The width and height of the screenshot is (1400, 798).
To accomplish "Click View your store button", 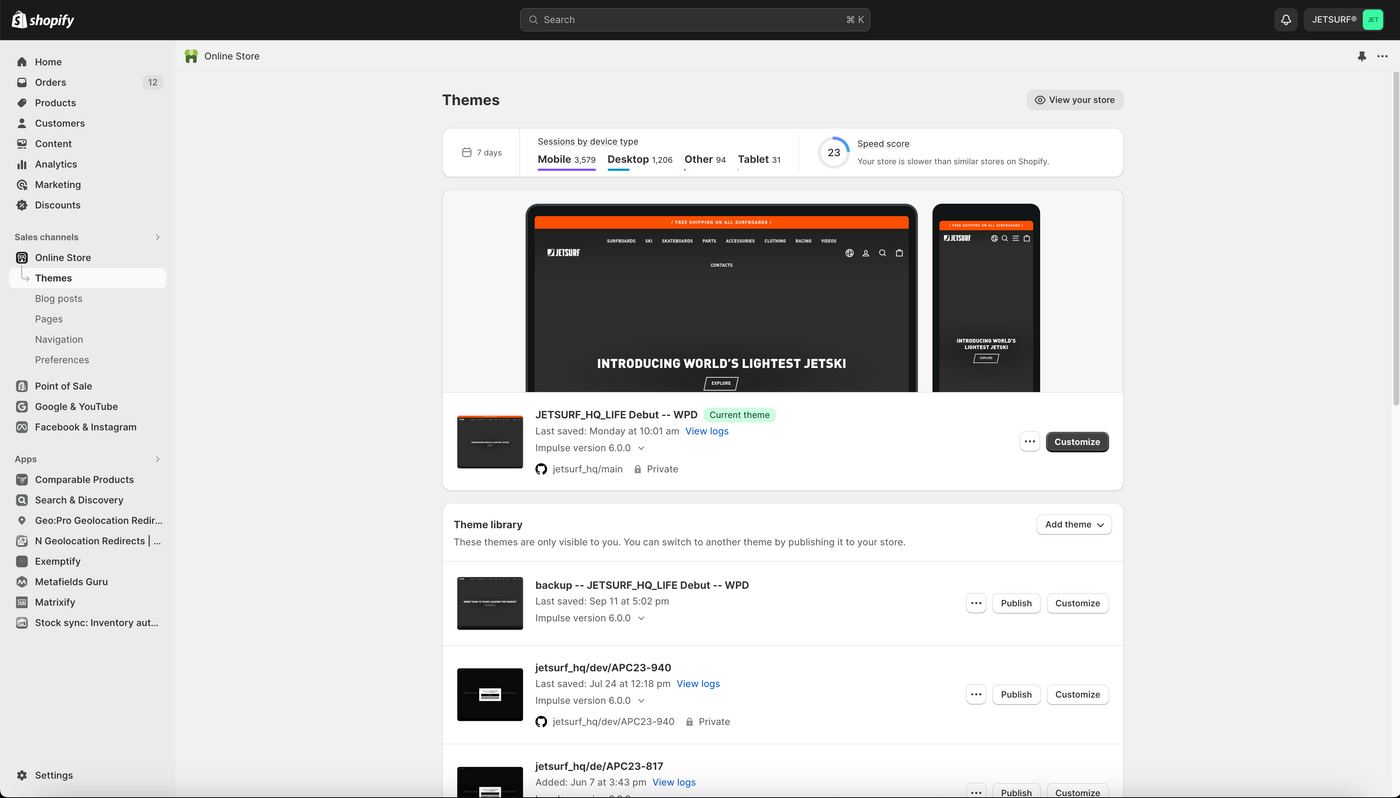I will [x=1075, y=100].
